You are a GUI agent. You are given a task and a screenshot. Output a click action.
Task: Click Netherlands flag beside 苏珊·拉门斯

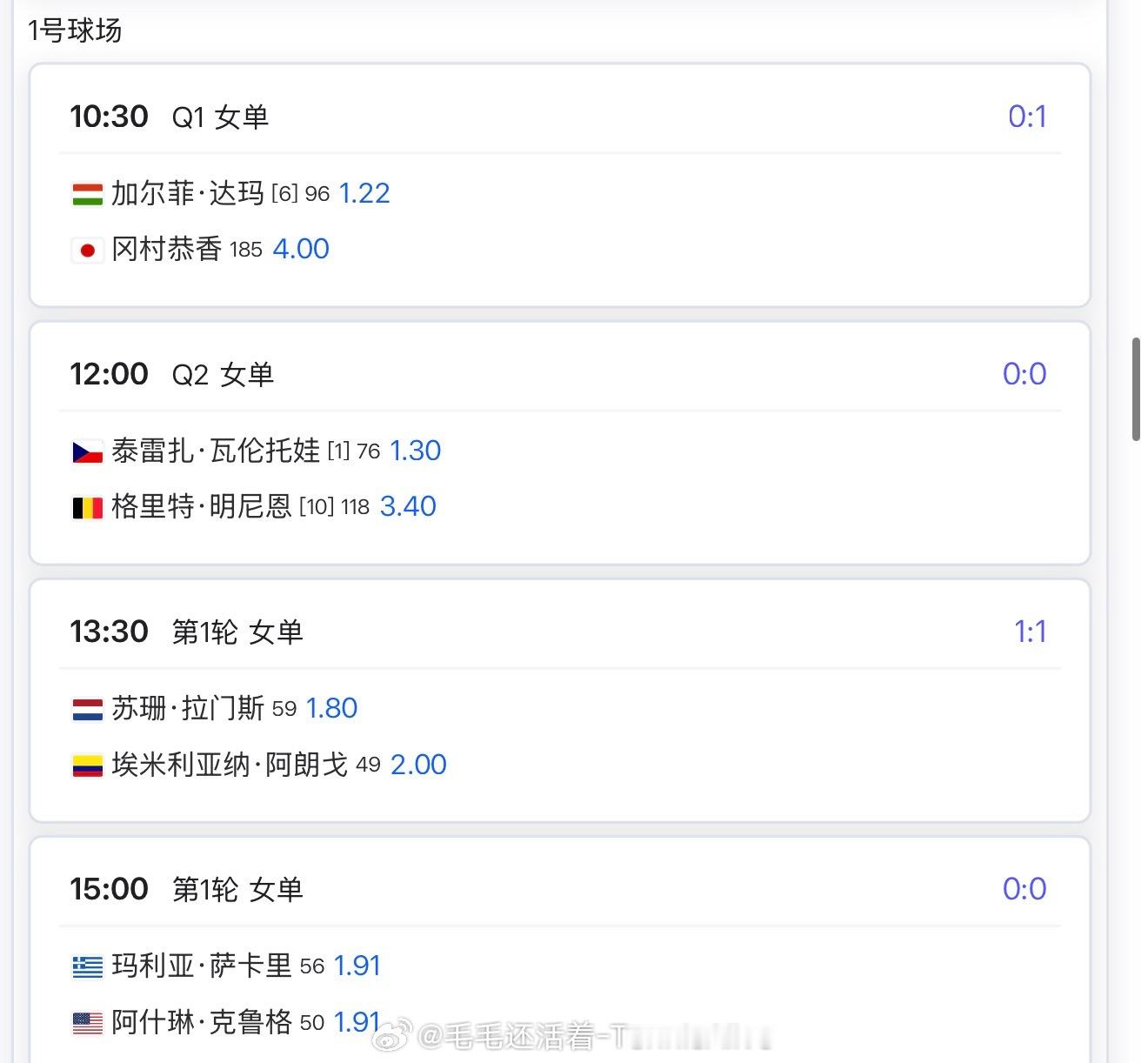(87, 710)
